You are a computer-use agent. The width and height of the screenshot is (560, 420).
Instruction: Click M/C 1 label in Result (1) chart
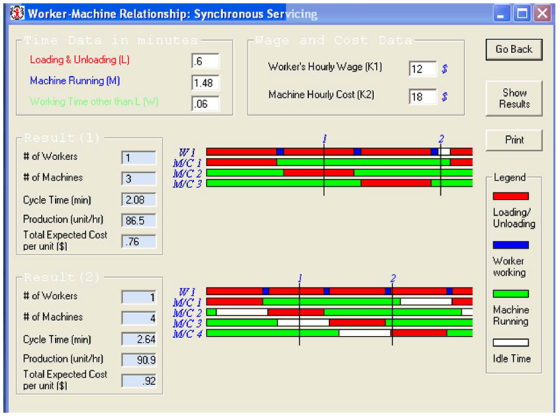point(187,163)
